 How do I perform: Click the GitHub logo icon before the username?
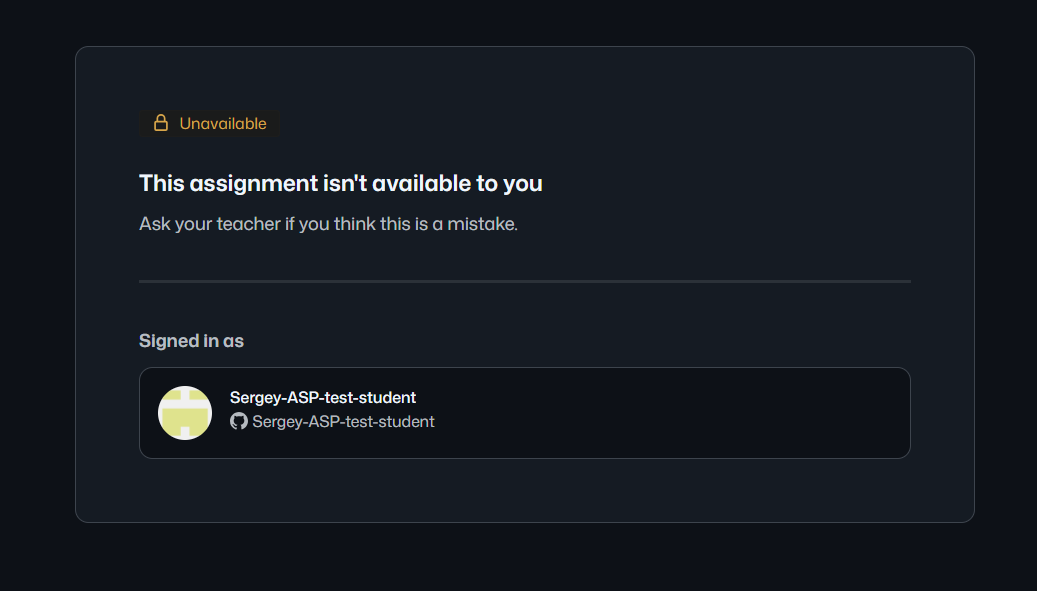[239, 421]
